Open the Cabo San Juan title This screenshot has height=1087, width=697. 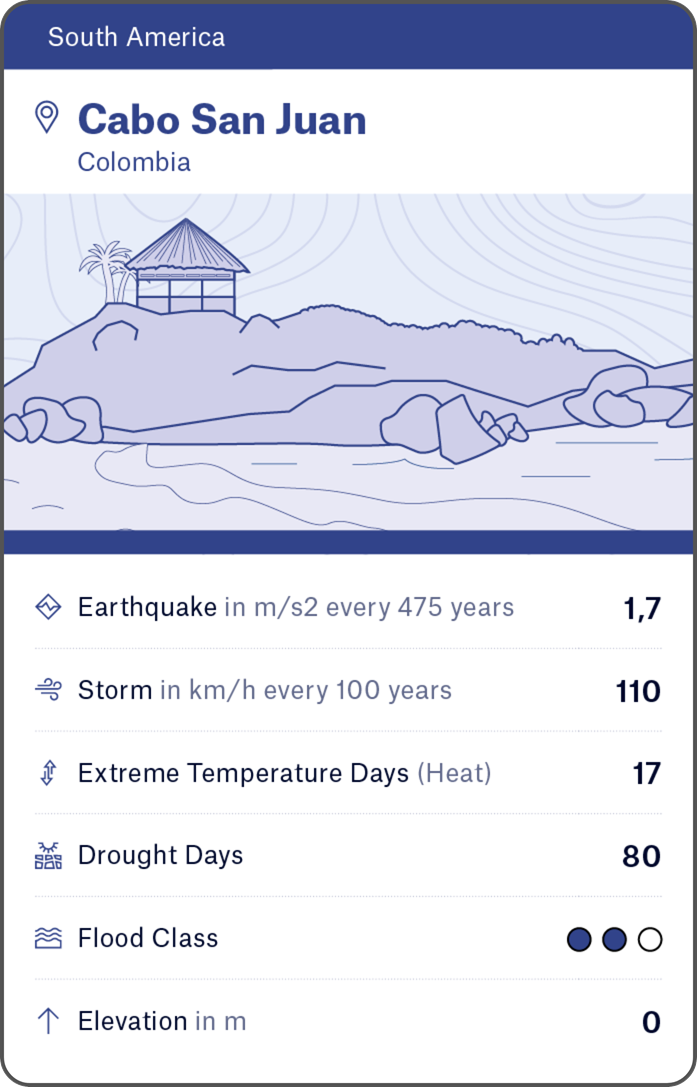point(222,120)
